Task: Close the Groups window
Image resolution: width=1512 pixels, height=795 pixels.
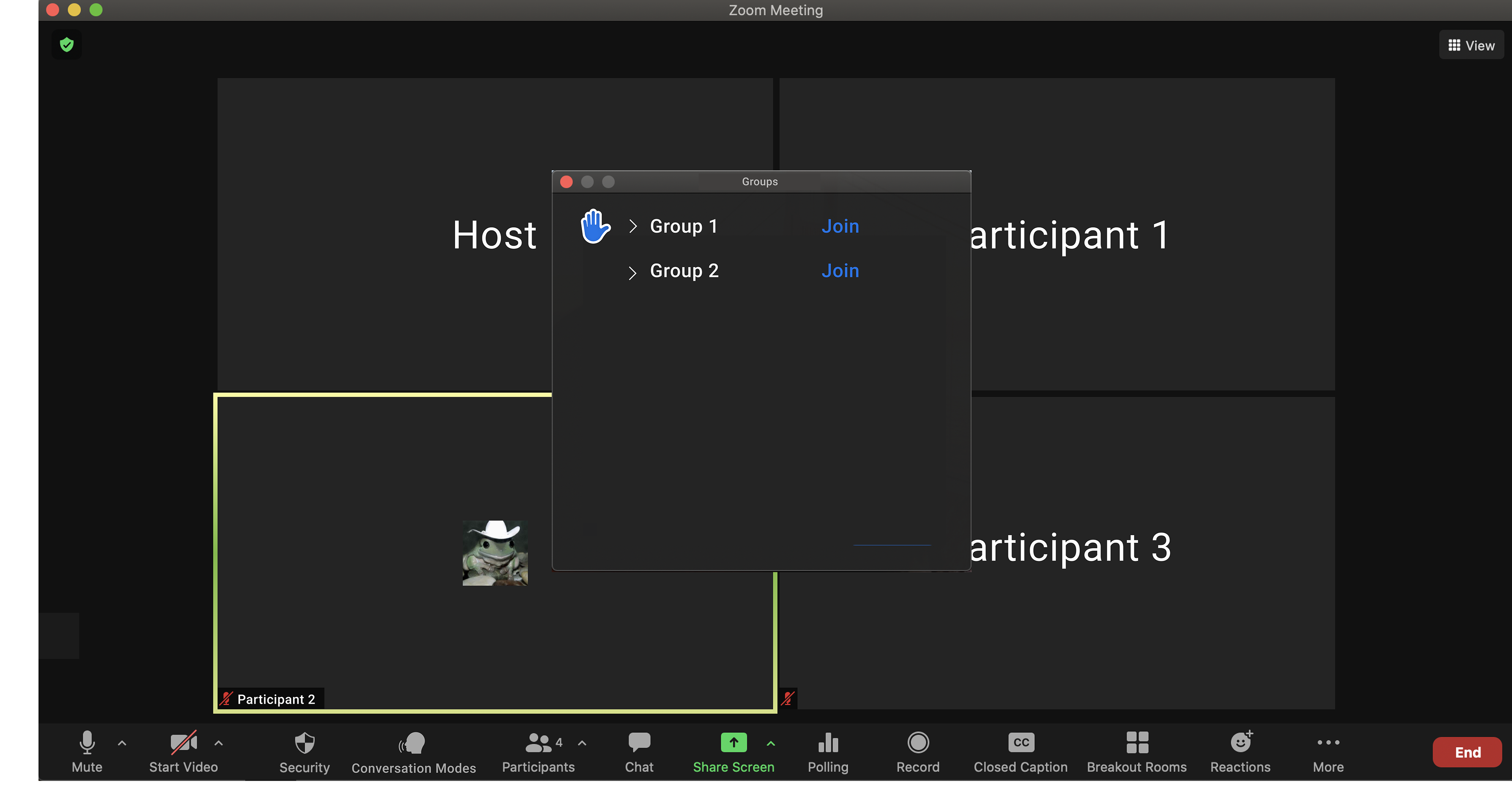Action: [x=567, y=182]
